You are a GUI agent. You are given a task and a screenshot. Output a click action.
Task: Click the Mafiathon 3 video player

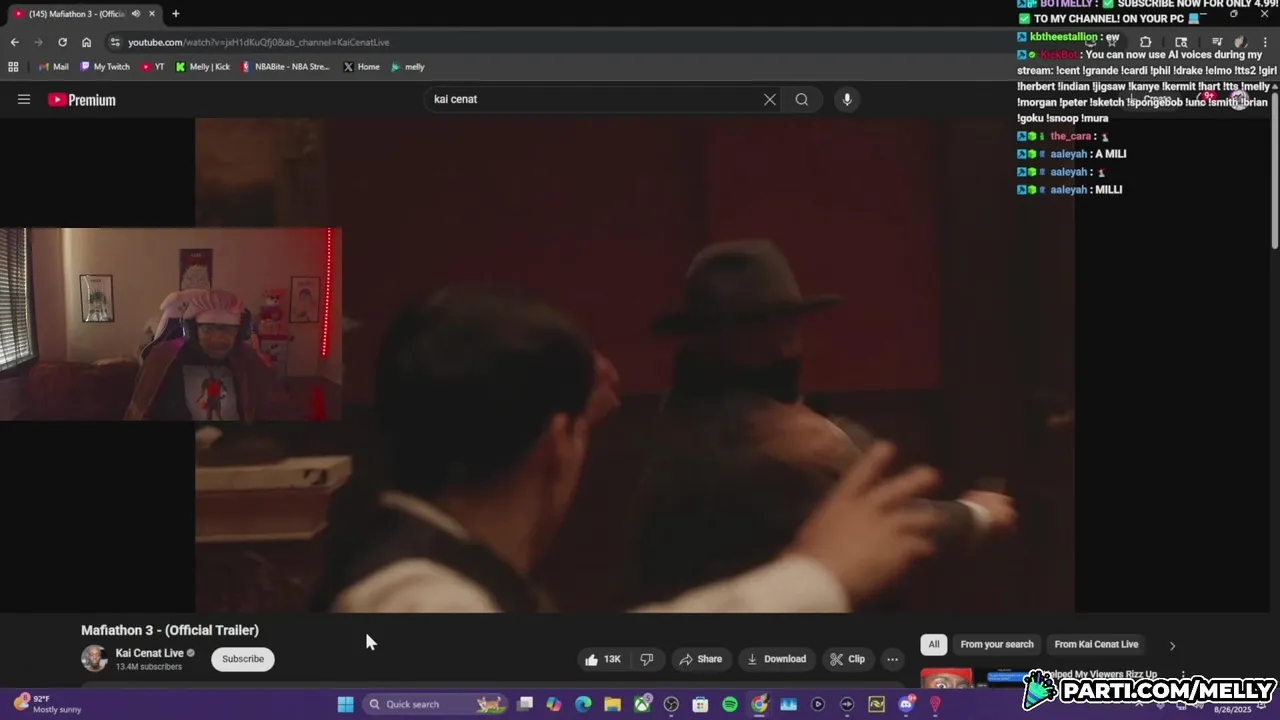coord(635,365)
